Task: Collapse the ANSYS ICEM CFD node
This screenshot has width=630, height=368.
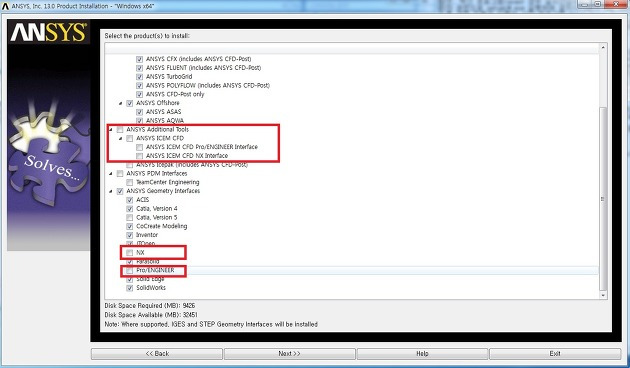Action: tap(120, 139)
